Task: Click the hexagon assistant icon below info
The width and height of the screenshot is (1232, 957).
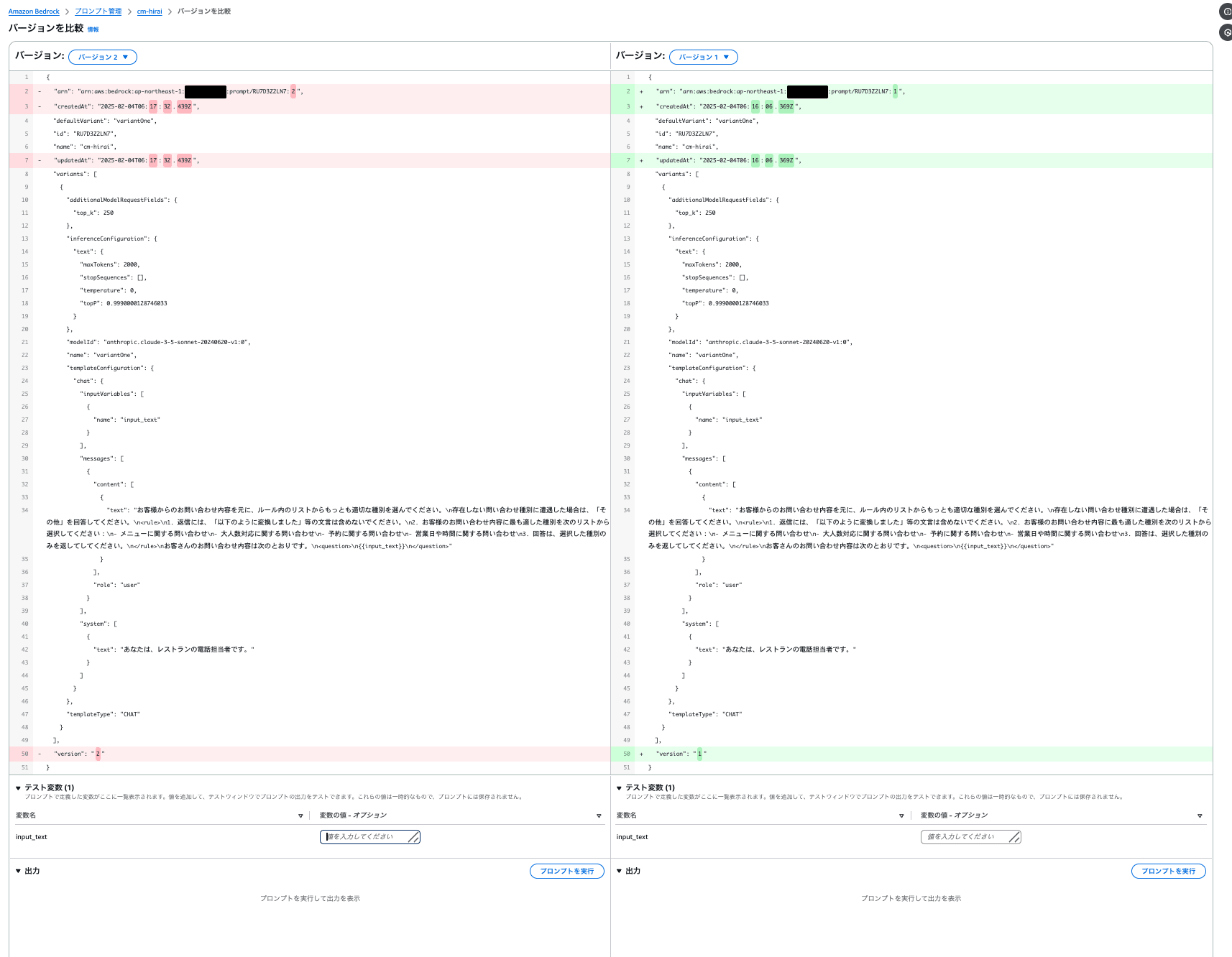Action: pos(1226,32)
